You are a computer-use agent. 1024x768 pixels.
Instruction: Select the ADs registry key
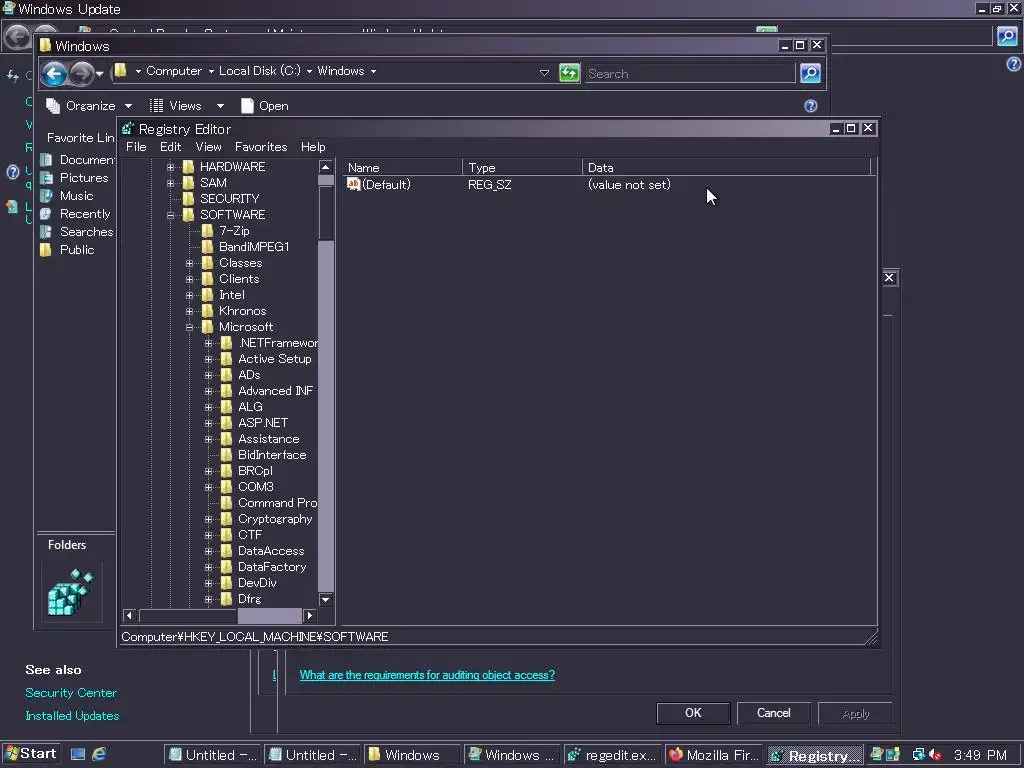[x=249, y=375]
